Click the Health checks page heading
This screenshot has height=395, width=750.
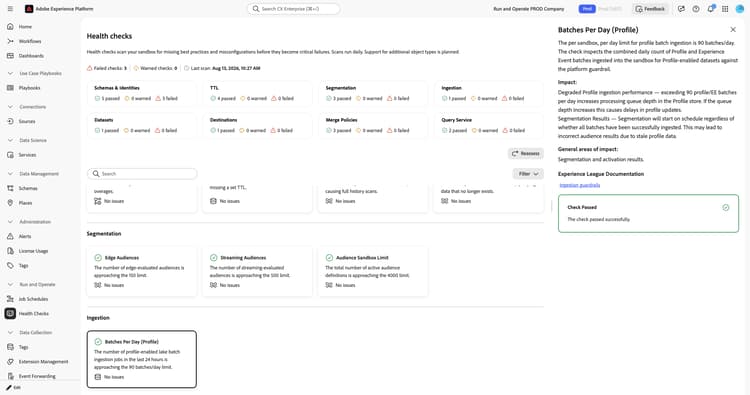(x=109, y=36)
